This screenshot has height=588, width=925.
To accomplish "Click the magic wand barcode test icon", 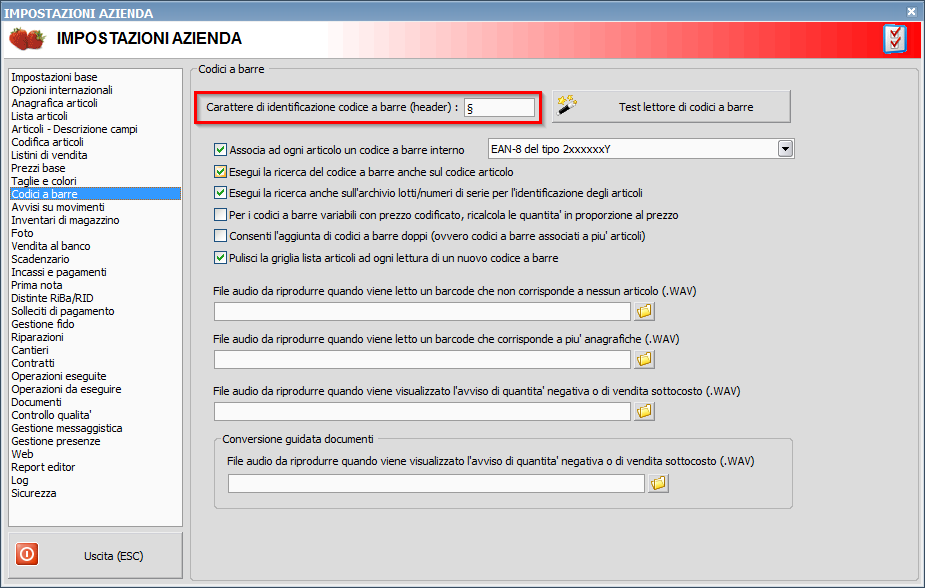I will coord(567,106).
